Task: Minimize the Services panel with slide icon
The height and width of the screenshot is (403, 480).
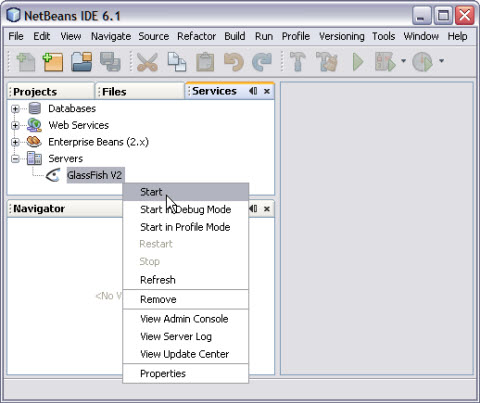Action: [x=253, y=91]
